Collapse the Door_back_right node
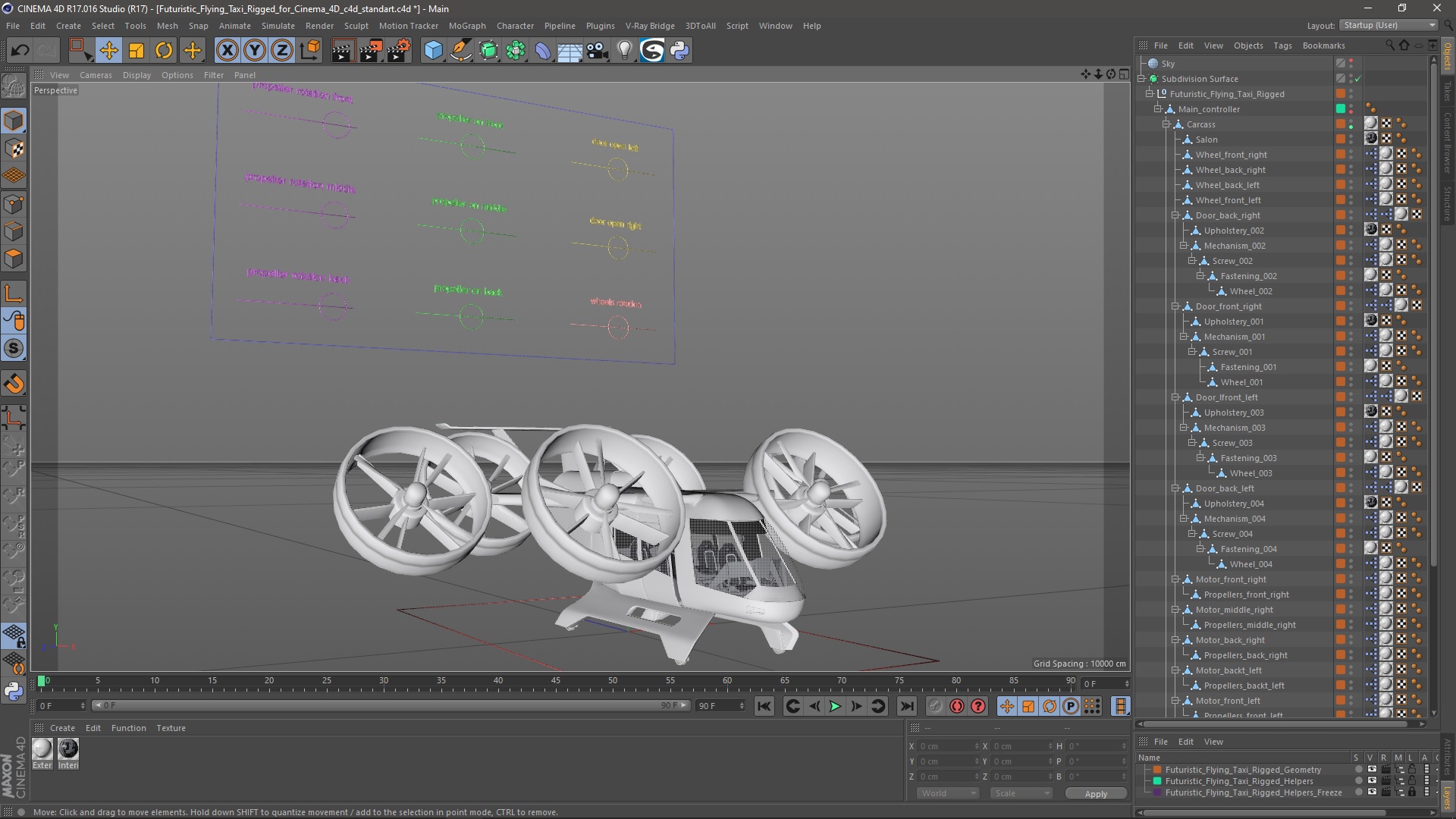1456x819 pixels. tap(1175, 215)
